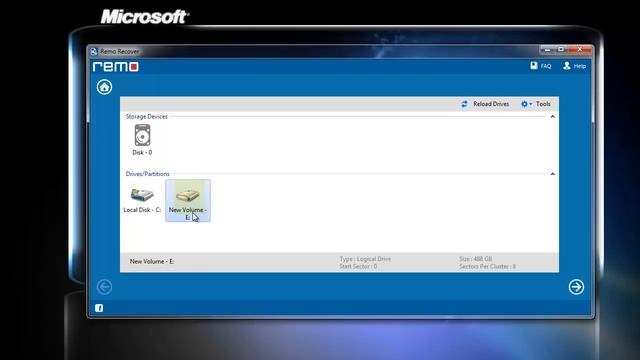Image resolution: width=640 pixels, height=360 pixels.
Task: Collapse the Drives/Partitions section
Action: click(x=553, y=174)
